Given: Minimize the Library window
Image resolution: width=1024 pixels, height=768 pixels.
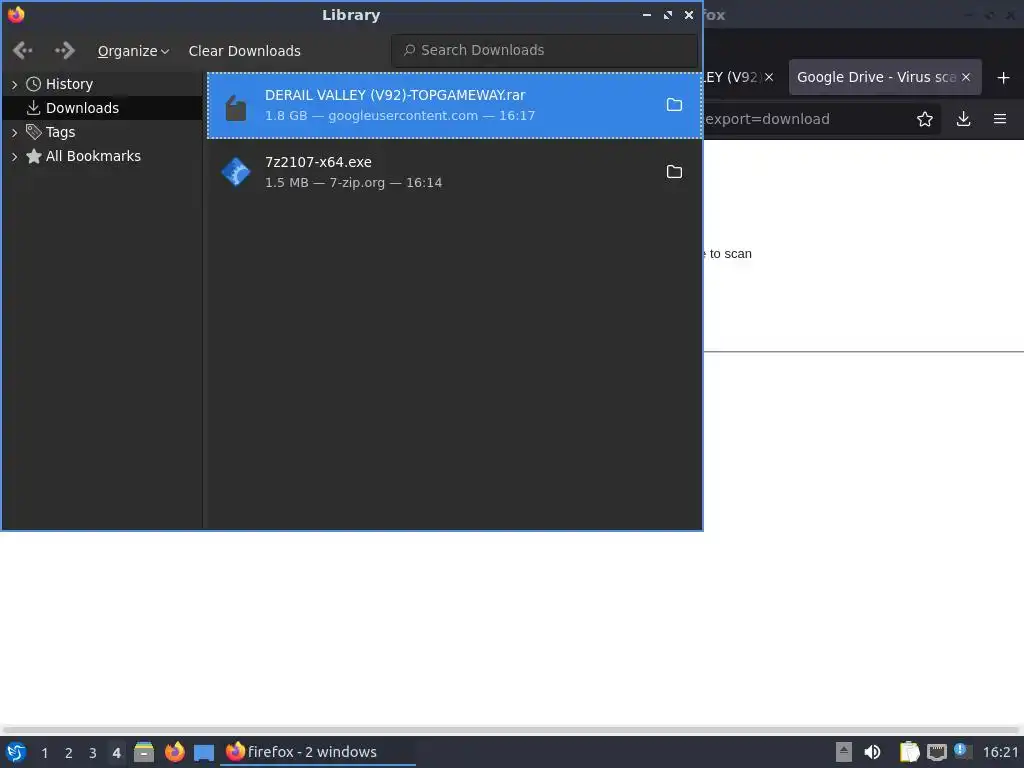Looking at the screenshot, I should (x=647, y=15).
